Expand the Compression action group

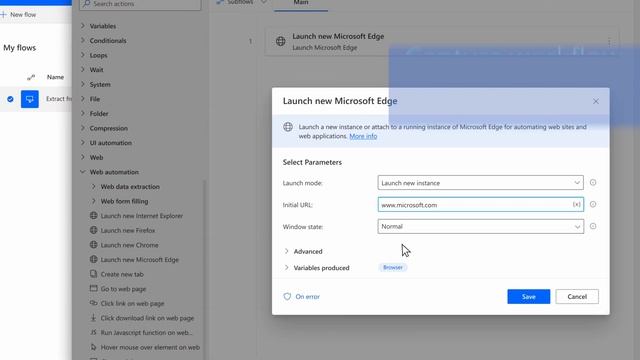pyautogui.click(x=109, y=128)
